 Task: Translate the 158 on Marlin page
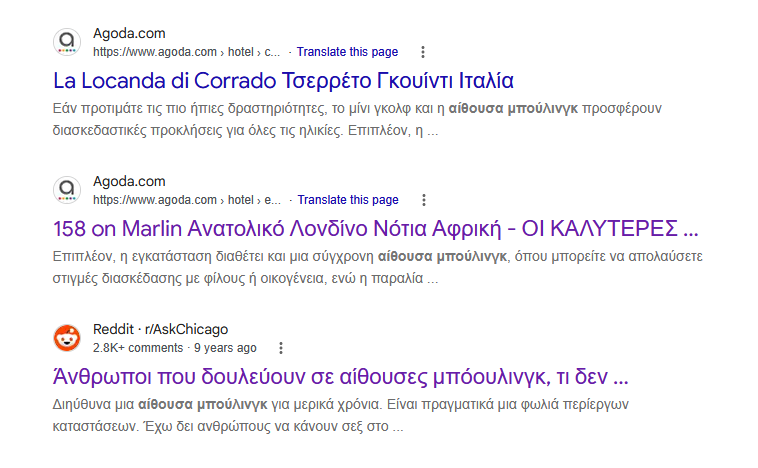(x=348, y=200)
